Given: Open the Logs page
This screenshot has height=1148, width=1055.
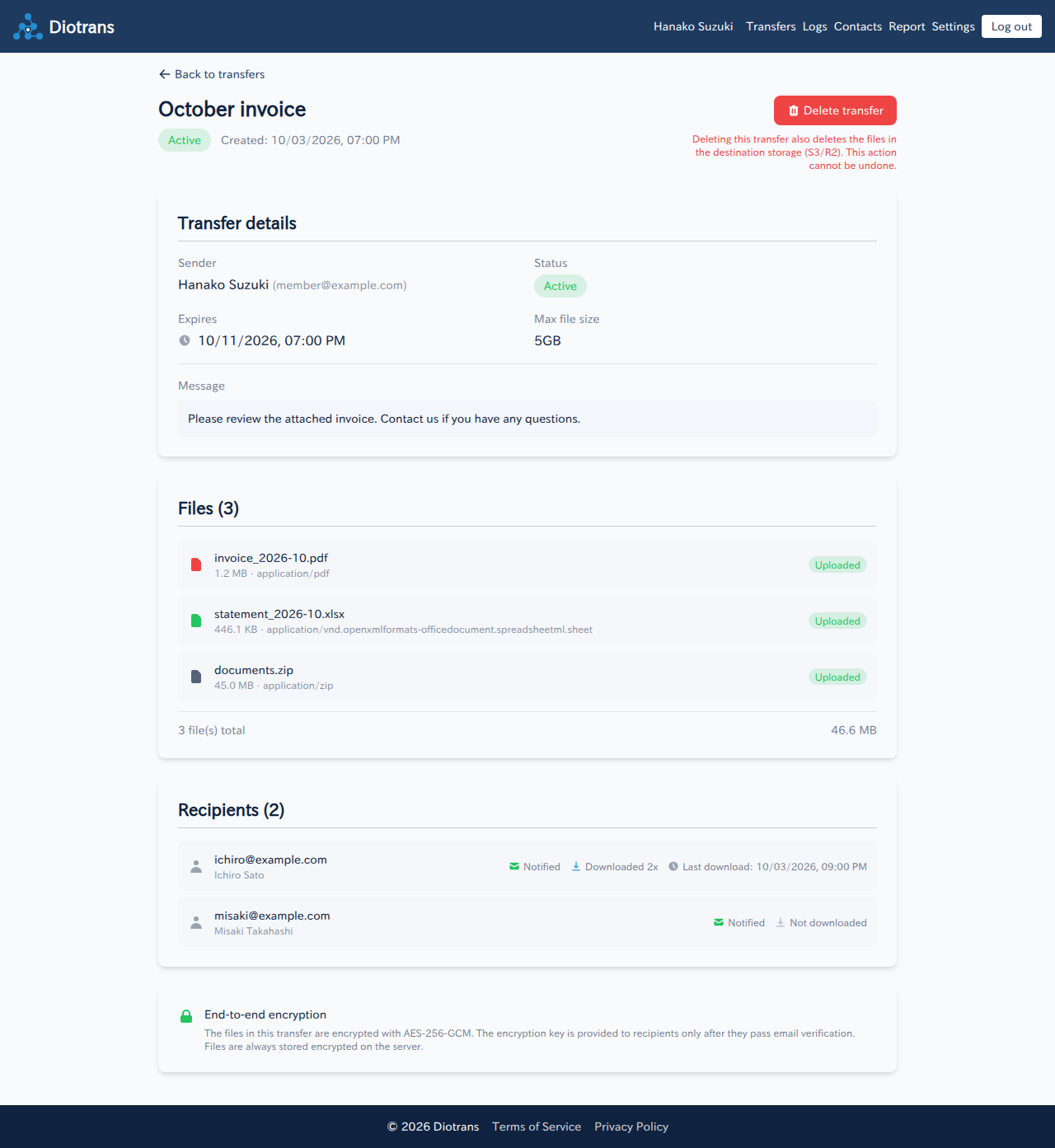Looking at the screenshot, I should click(814, 26).
